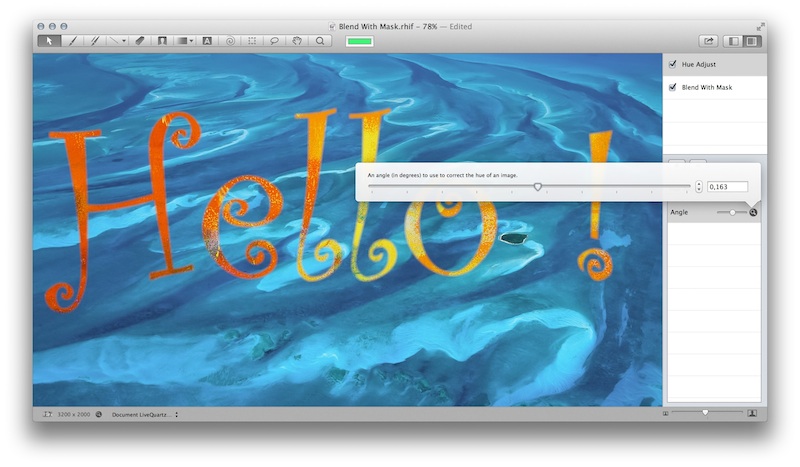Select the arrow pointer tool
This screenshot has width=800, height=467.
(x=50, y=41)
